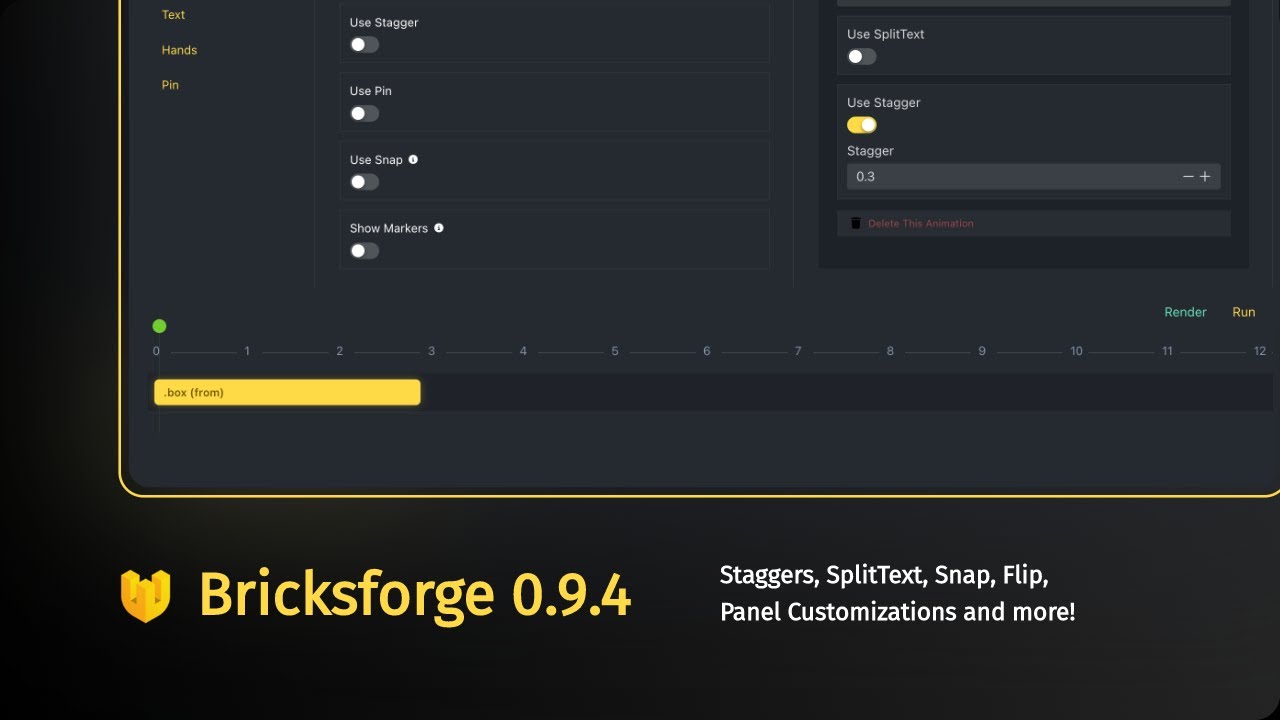1280x720 pixels.
Task: Increase Stagger value with plus button
Action: 1205,176
